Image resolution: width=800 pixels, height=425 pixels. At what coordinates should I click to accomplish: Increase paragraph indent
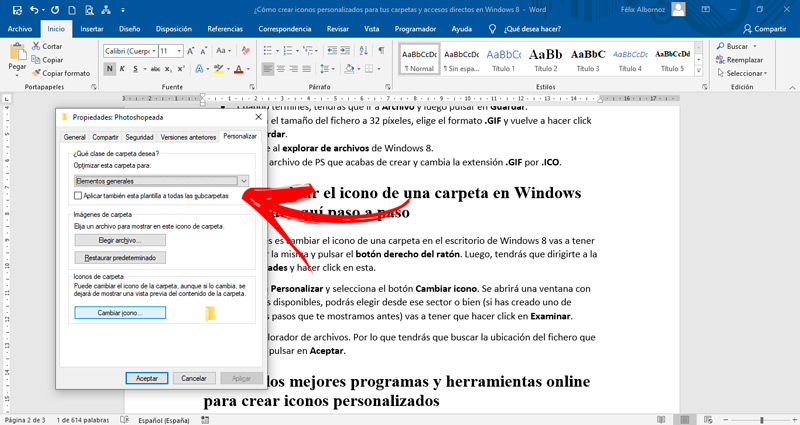(x=345, y=51)
